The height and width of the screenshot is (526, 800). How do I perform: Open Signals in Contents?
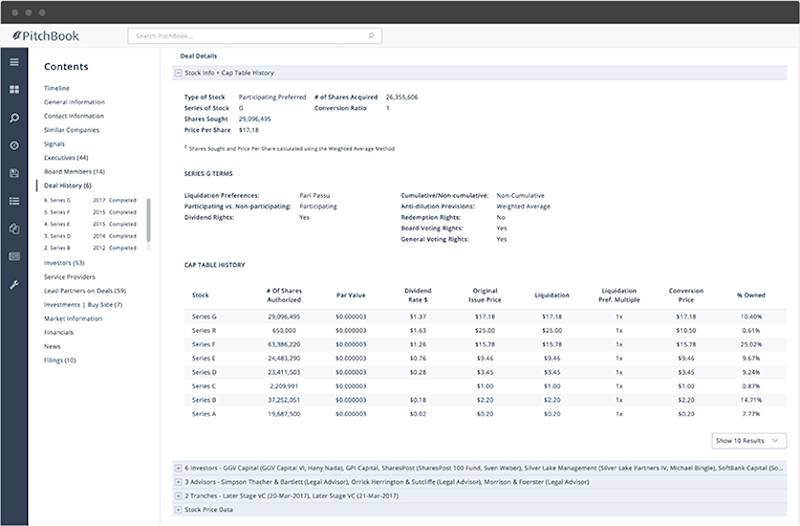point(54,144)
